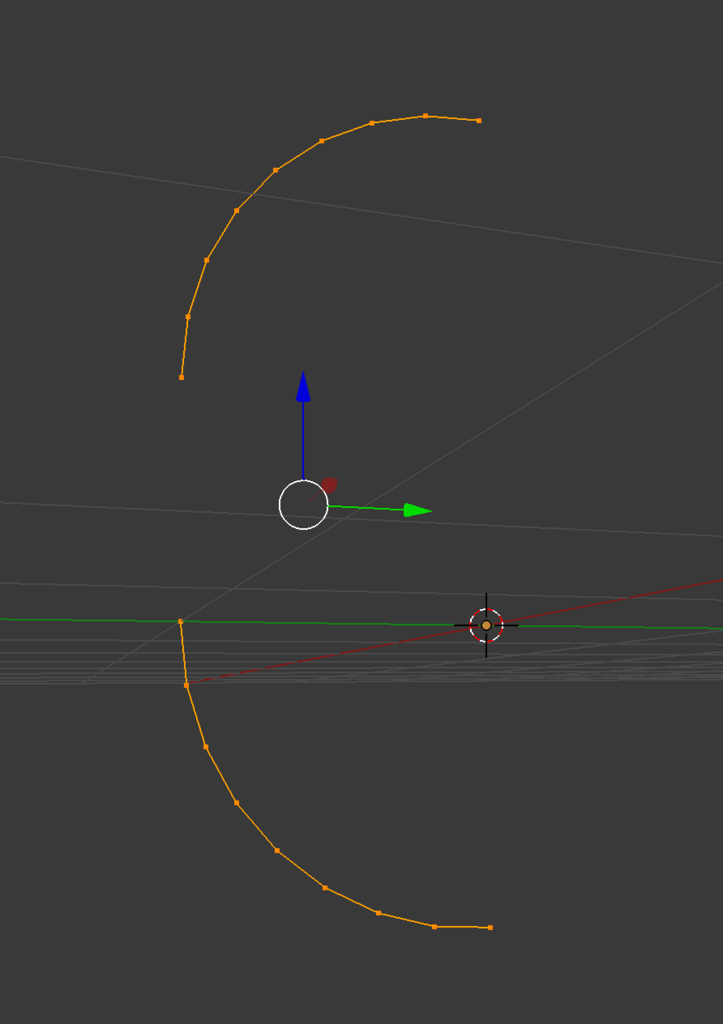723x1024 pixels.
Task: Click the blue Z-axis arrow of the gizmo
Action: 303,387
